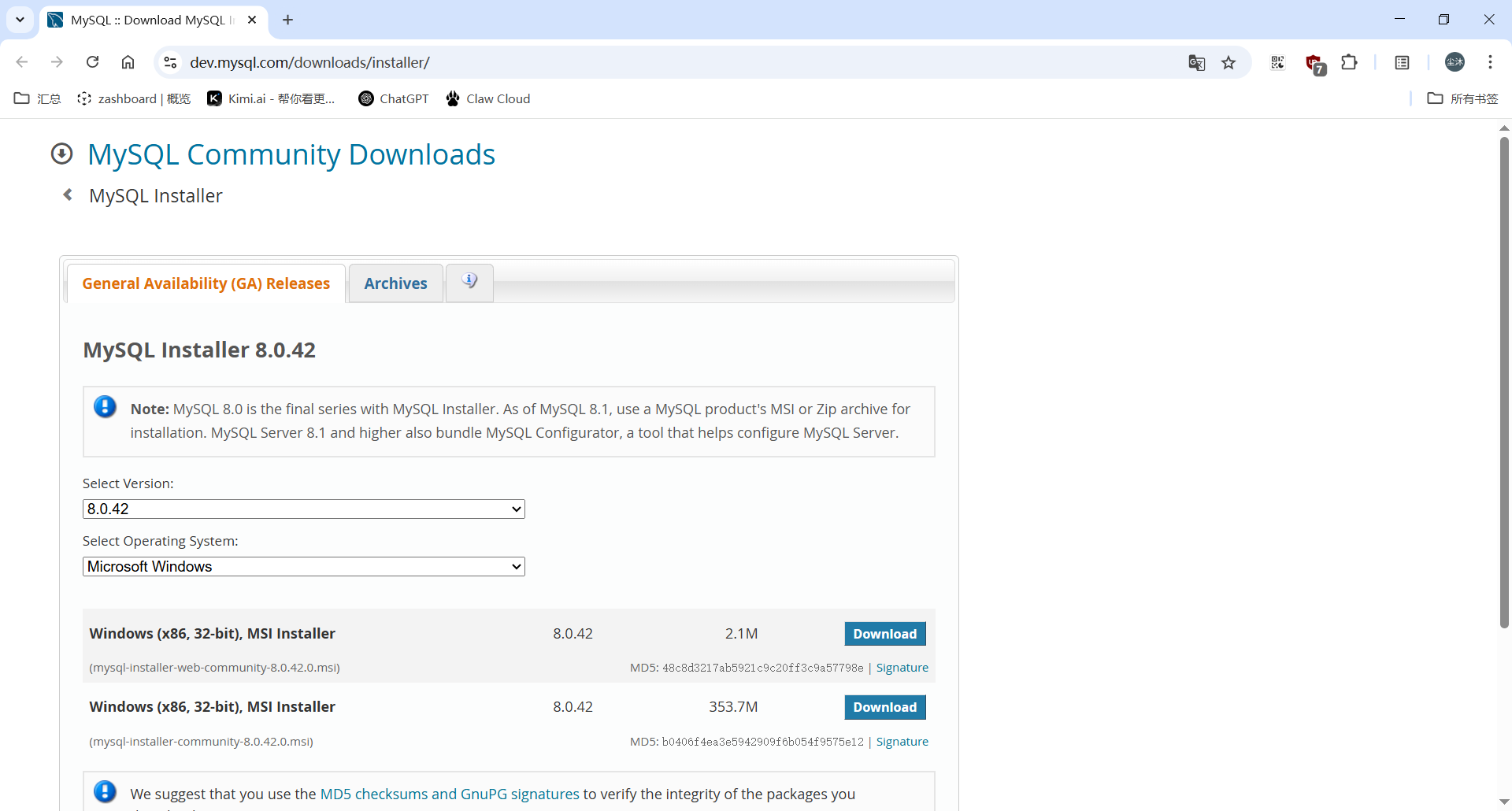Expand the Select Version dropdown
This screenshot has width=1512, height=811.
click(304, 509)
